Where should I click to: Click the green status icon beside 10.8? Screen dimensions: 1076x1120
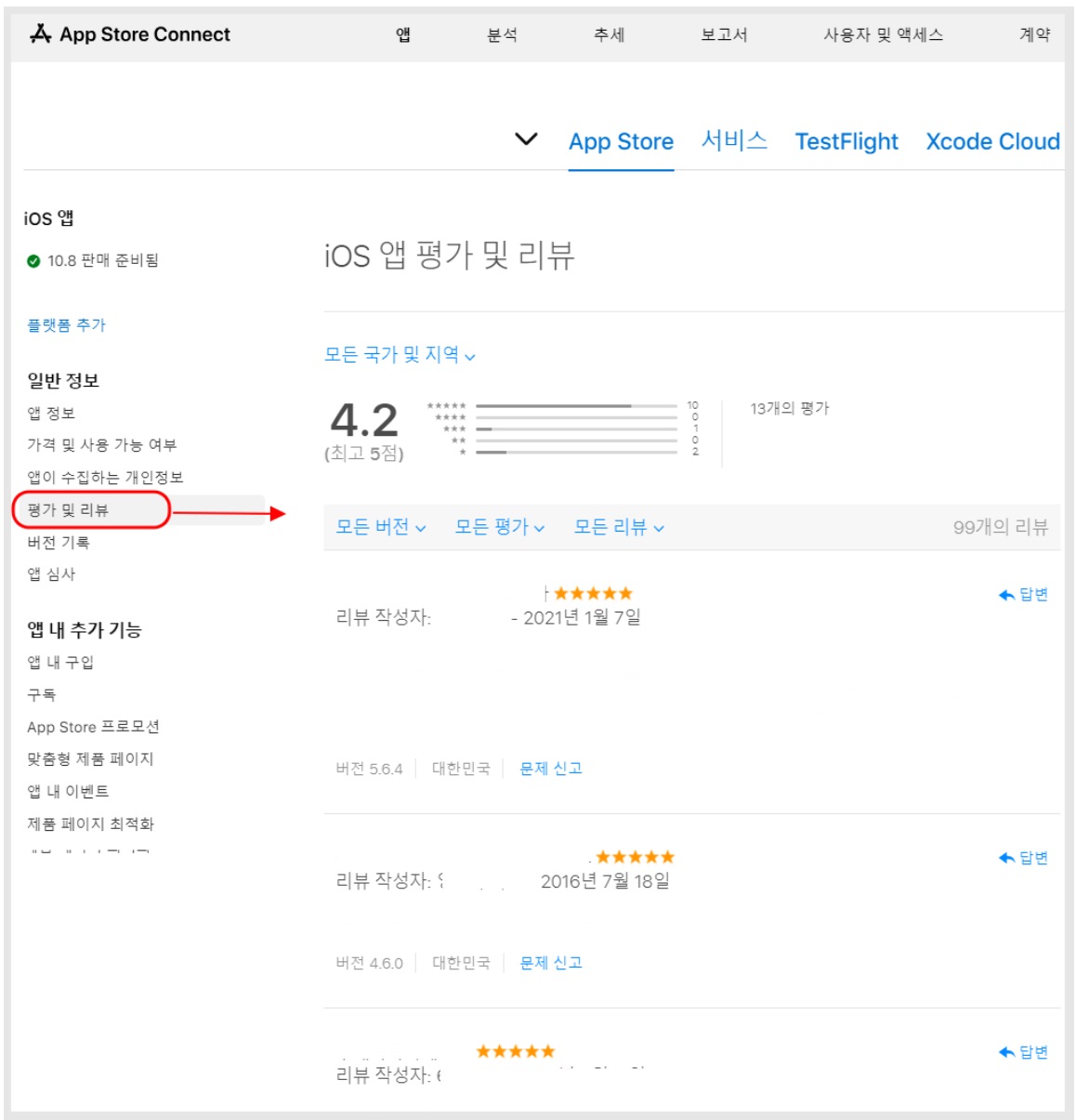(33, 261)
